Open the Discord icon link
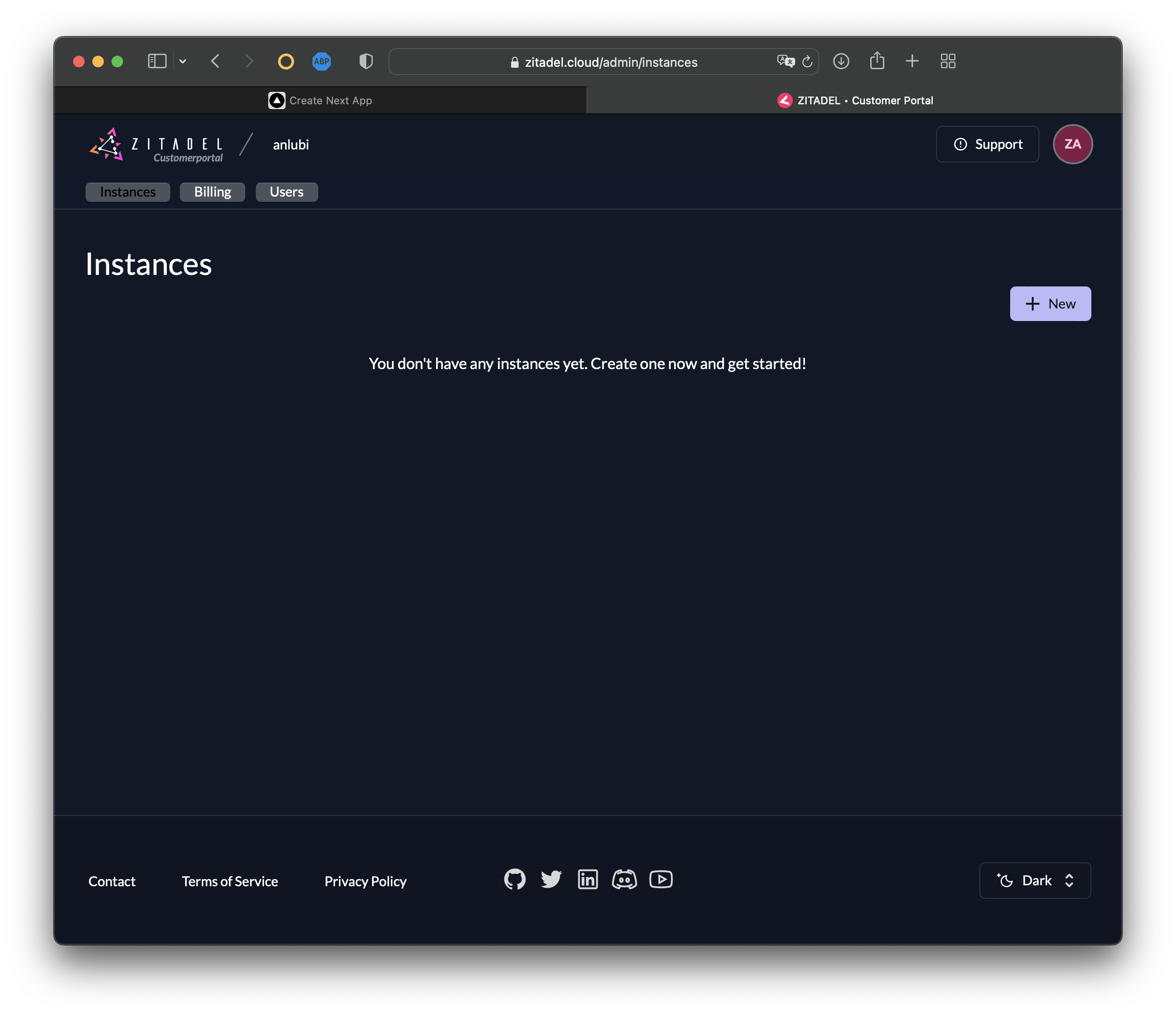 (624, 880)
